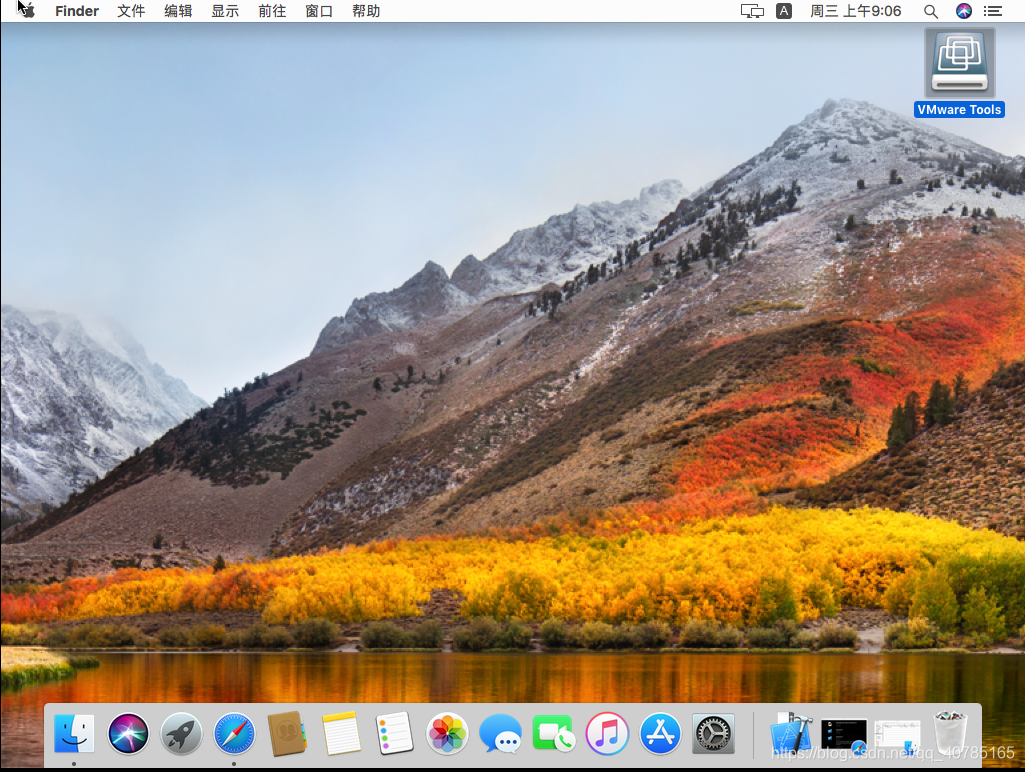Open the Trash
This screenshot has height=772, width=1025.
click(950, 733)
